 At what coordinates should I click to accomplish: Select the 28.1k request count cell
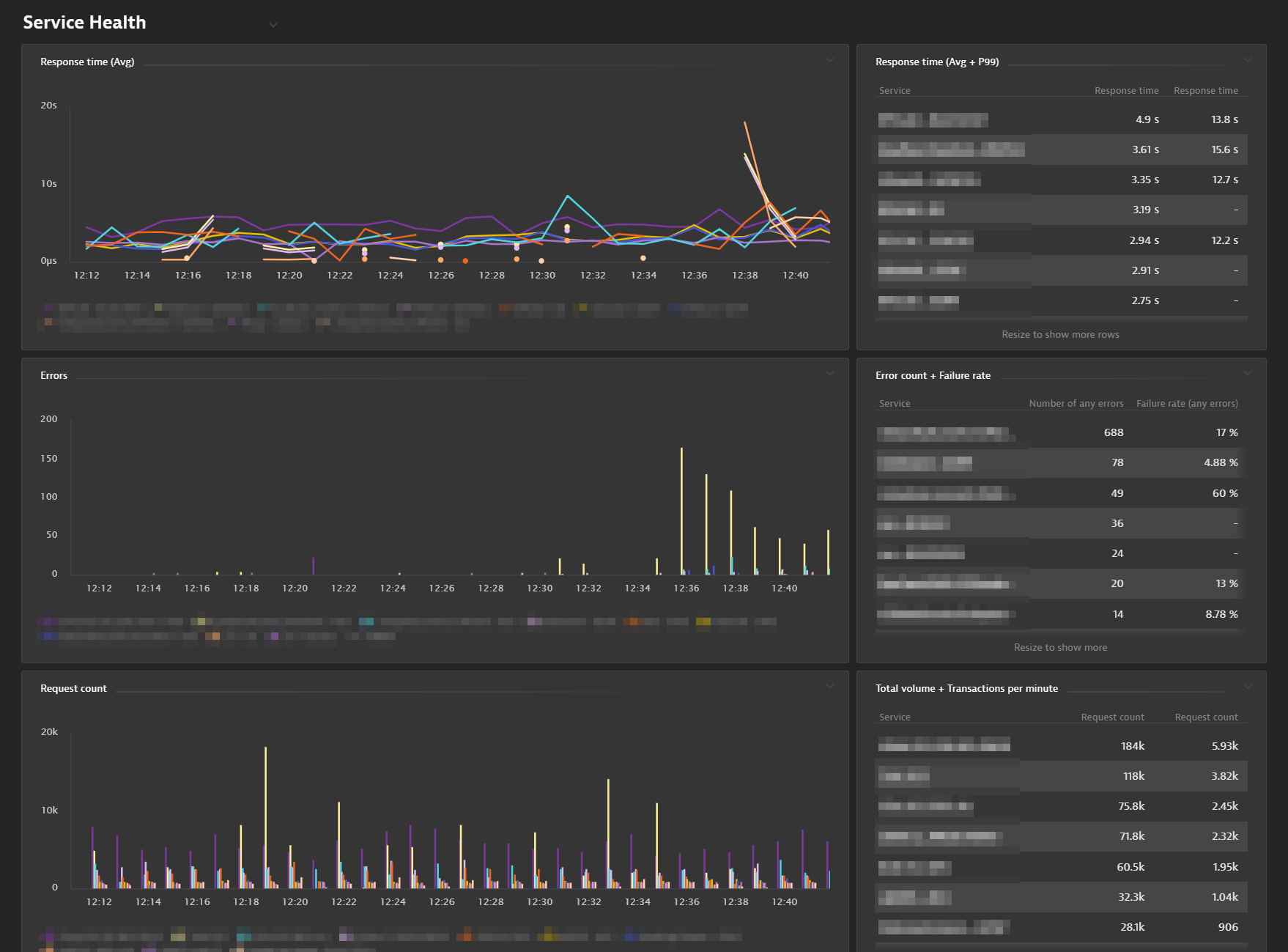(1132, 927)
